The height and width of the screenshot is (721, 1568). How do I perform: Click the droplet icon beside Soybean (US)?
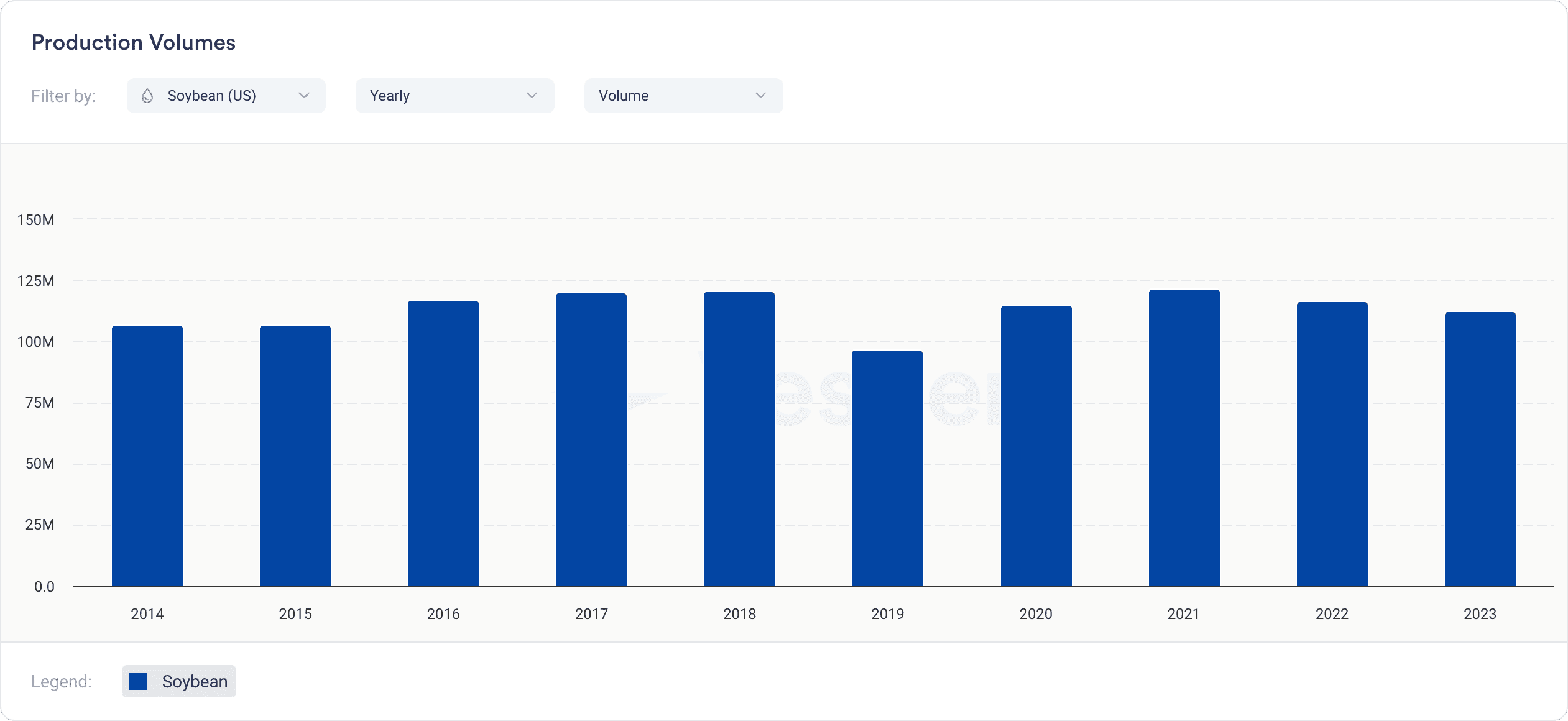tap(147, 96)
